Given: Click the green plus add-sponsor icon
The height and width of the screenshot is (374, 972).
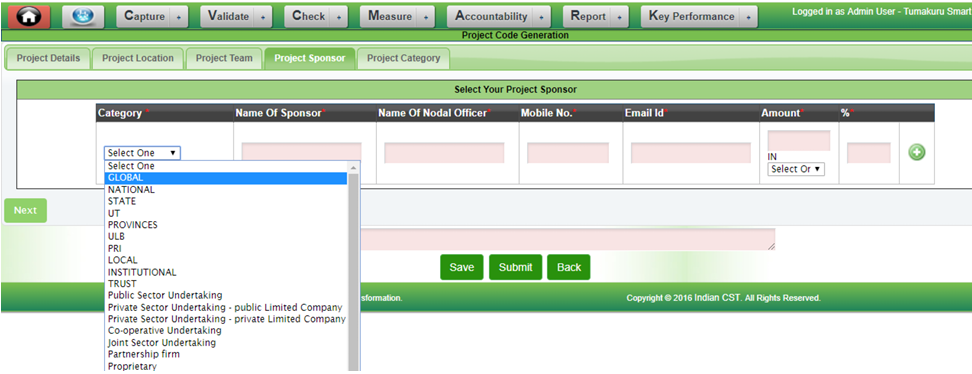Looking at the screenshot, I should [x=917, y=153].
